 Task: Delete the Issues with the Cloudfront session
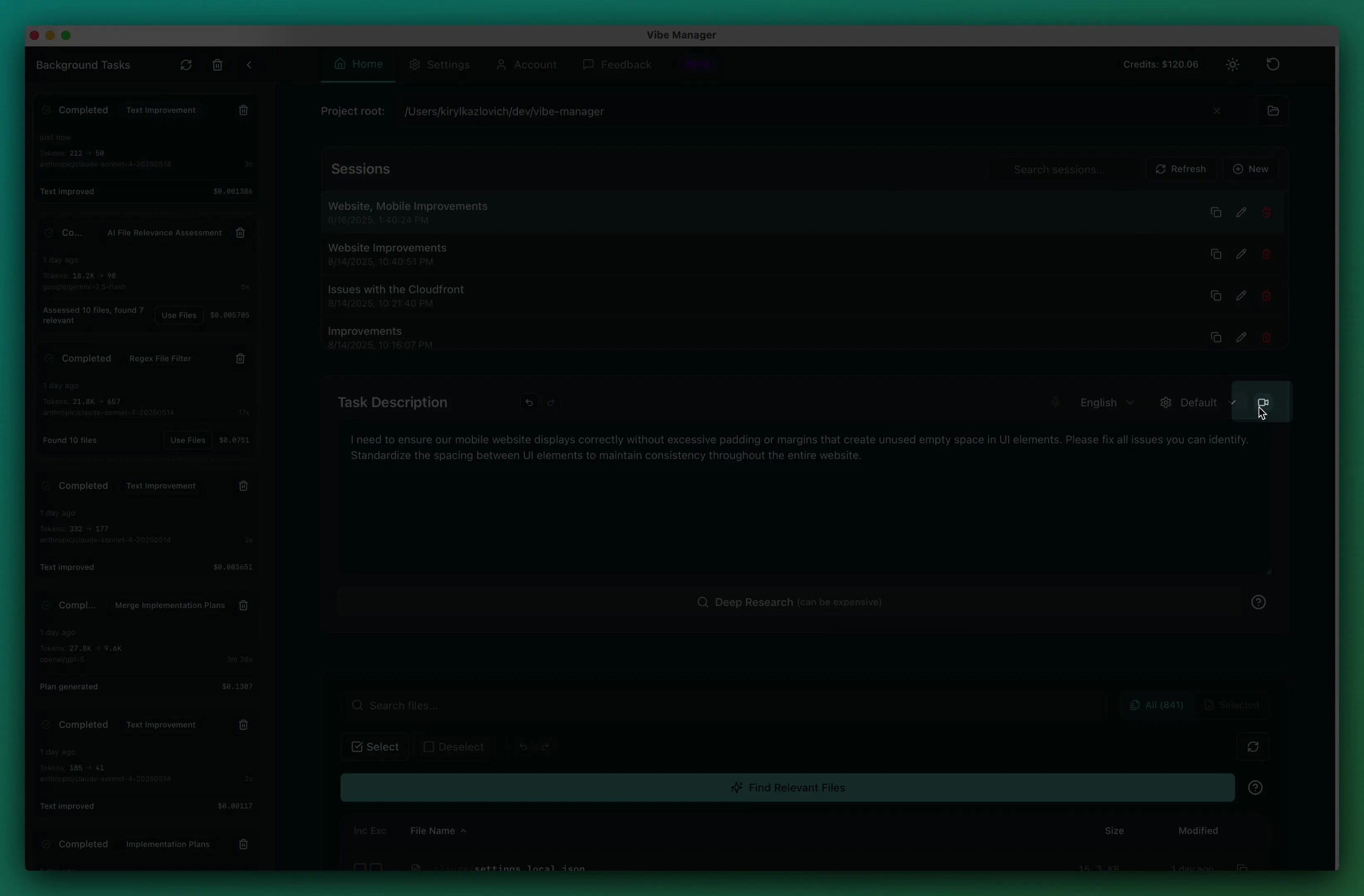[1267, 296]
